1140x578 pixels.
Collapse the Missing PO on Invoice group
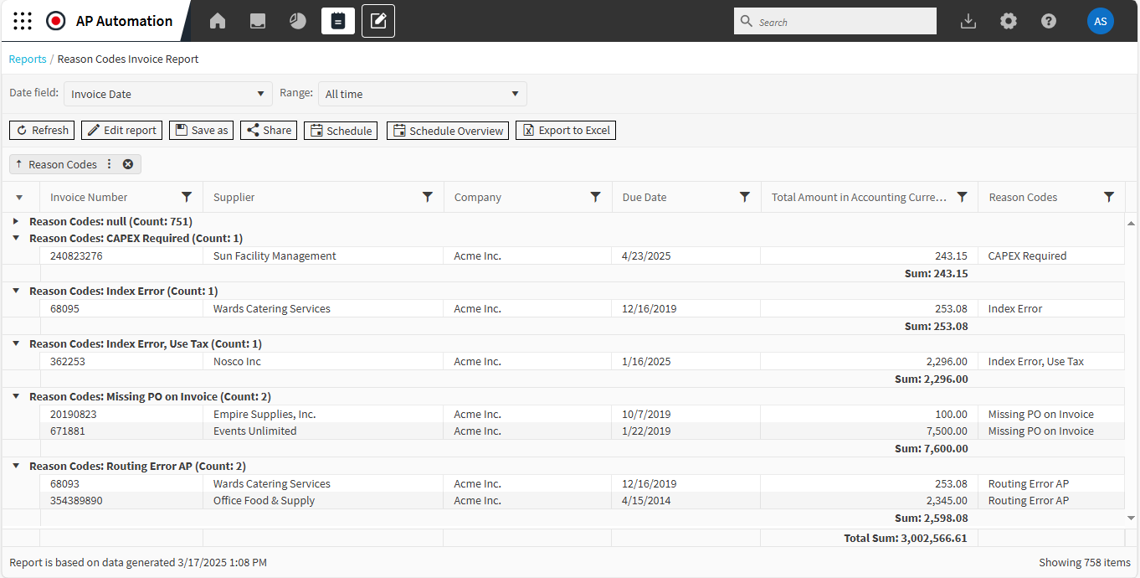(x=16, y=396)
